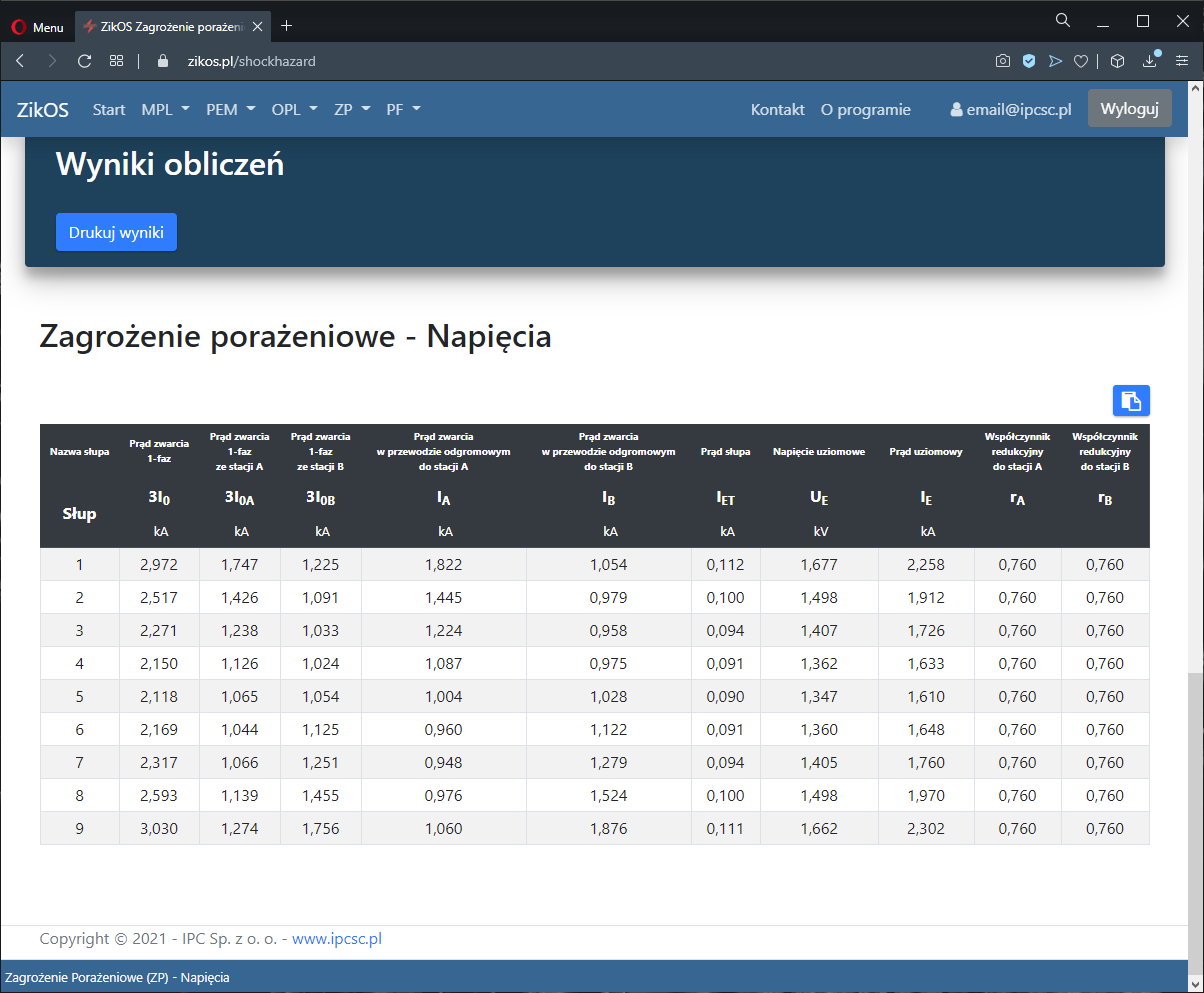This screenshot has height=993, width=1204.
Task: Open the Kontakt page
Action: (777, 110)
